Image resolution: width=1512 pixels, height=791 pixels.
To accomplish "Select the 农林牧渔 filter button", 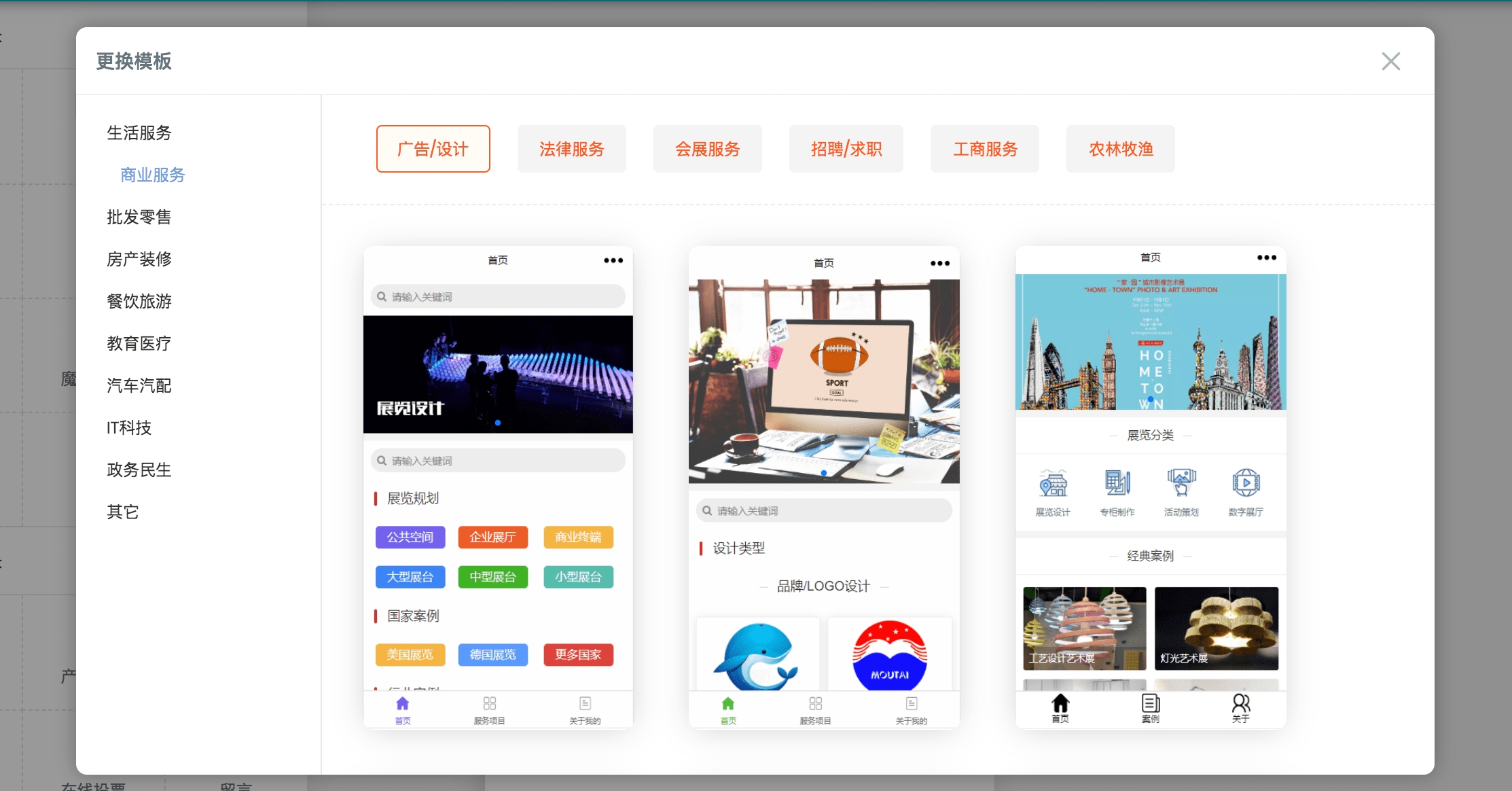I will (1121, 149).
